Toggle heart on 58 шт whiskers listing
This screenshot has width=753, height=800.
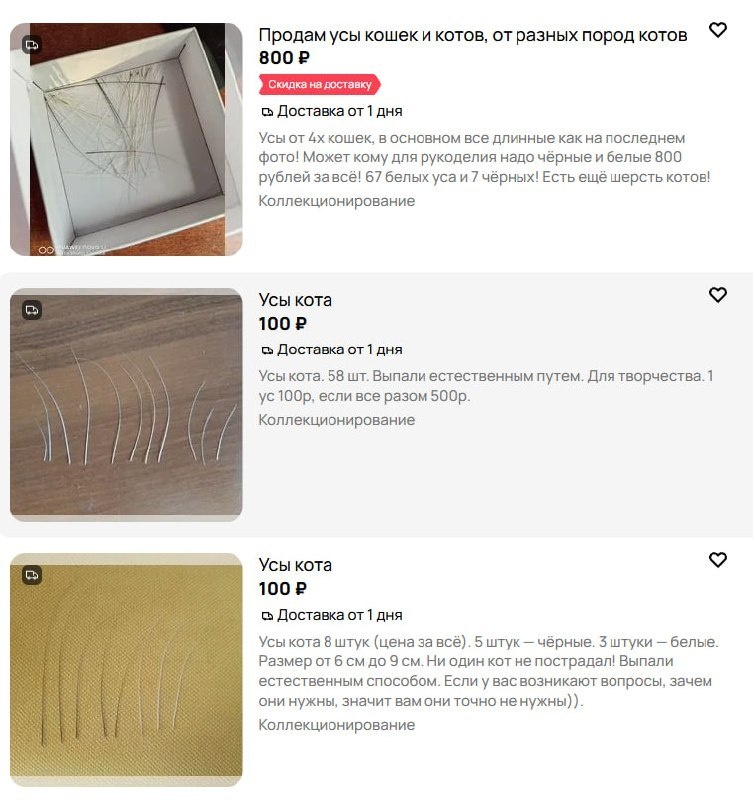pyautogui.click(x=718, y=295)
